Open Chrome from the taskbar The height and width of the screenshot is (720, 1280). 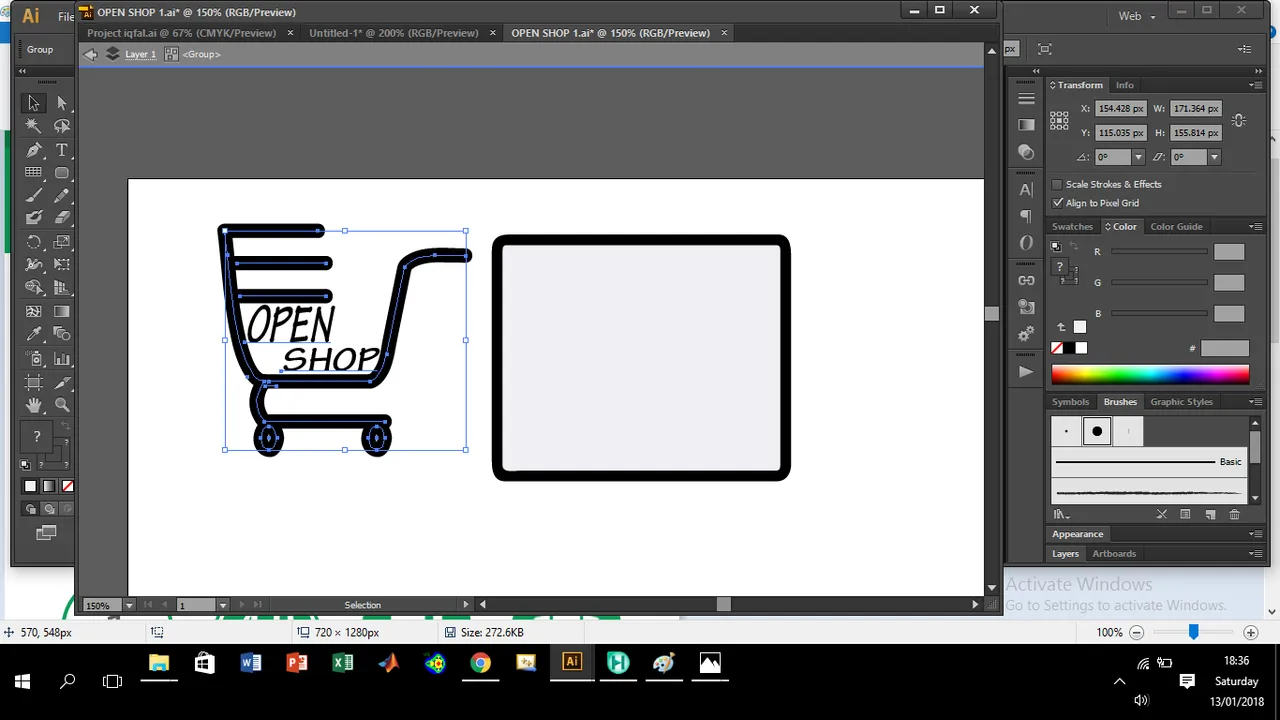tap(480, 663)
